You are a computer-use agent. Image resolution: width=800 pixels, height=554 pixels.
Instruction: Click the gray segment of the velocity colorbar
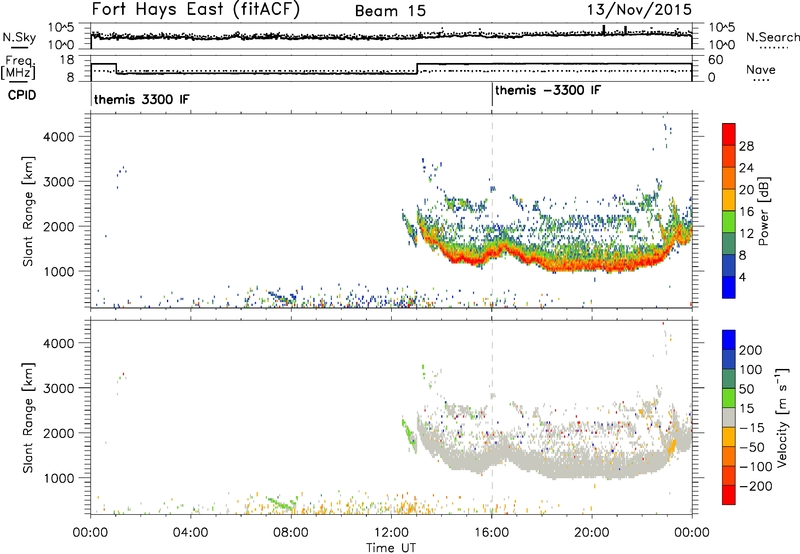(x=729, y=417)
